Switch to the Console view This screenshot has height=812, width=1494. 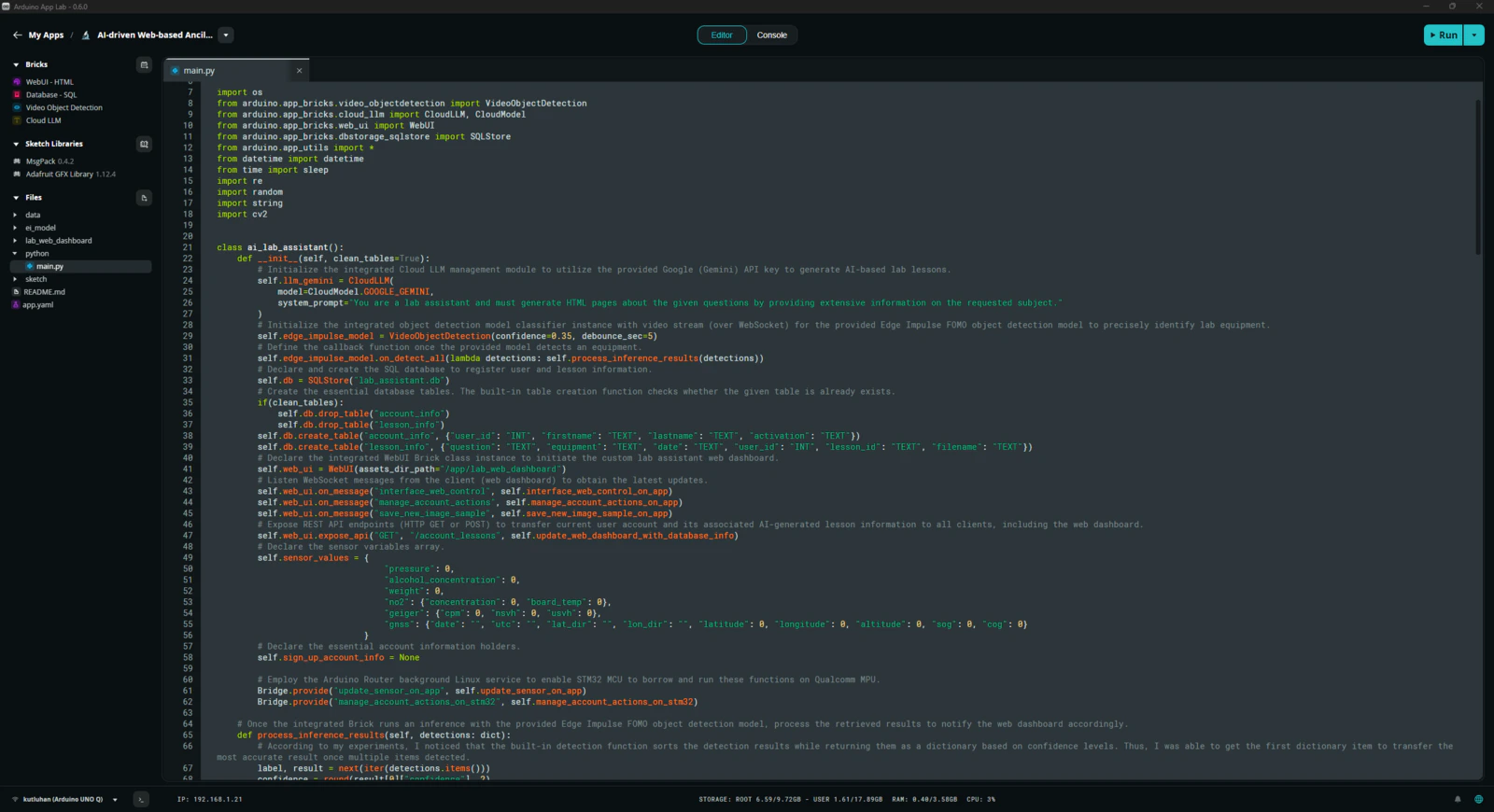click(x=772, y=35)
